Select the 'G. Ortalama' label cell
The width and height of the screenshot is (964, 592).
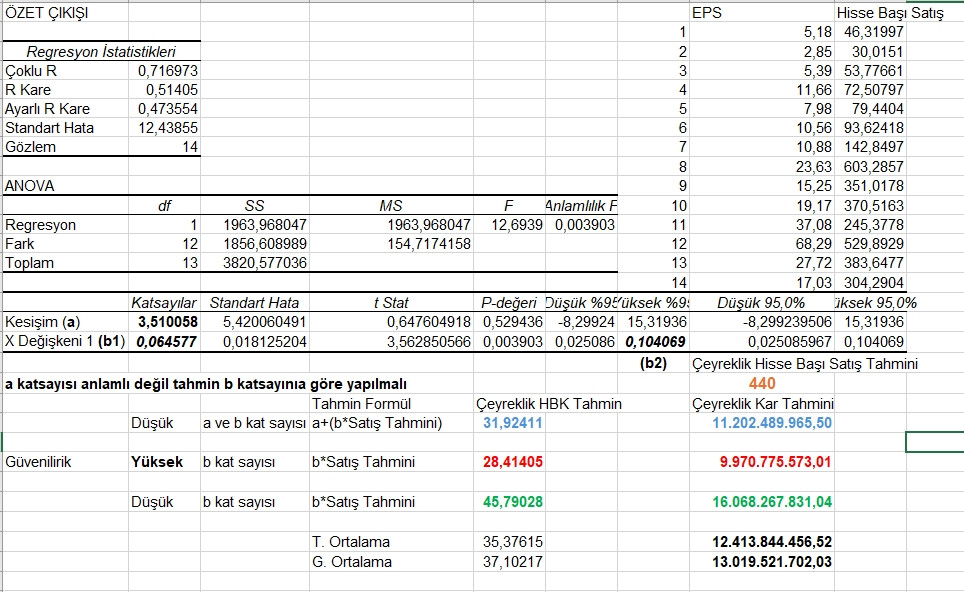coord(352,561)
